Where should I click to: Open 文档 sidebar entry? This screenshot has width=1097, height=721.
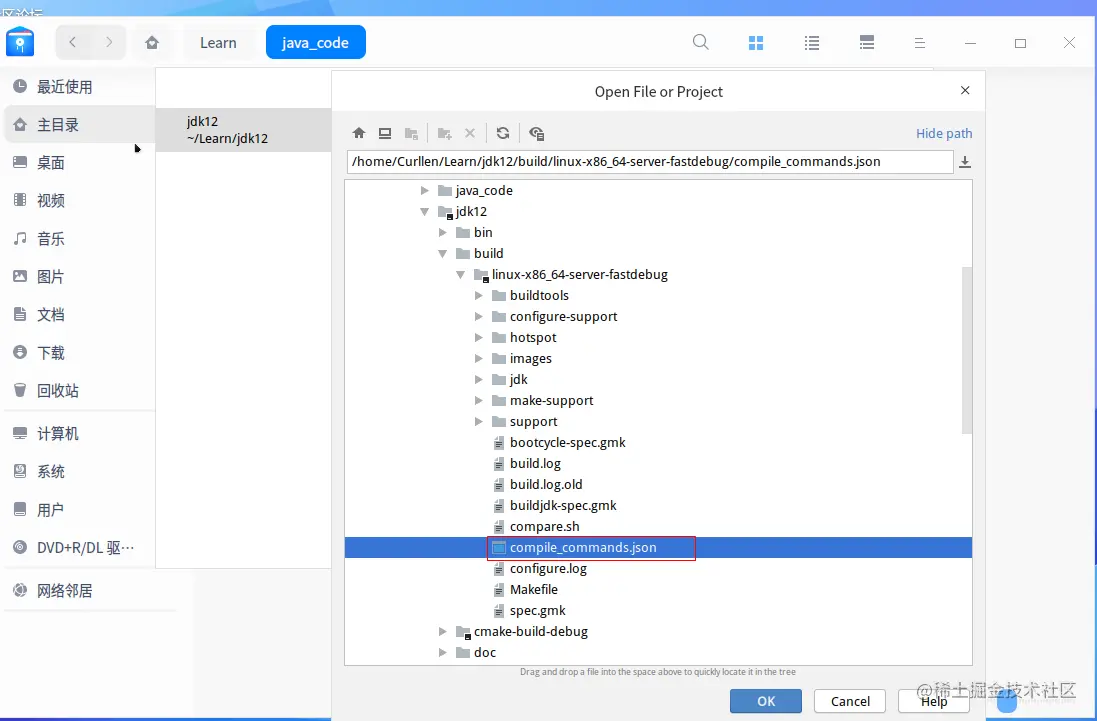pyautogui.click(x=78, y=314)
